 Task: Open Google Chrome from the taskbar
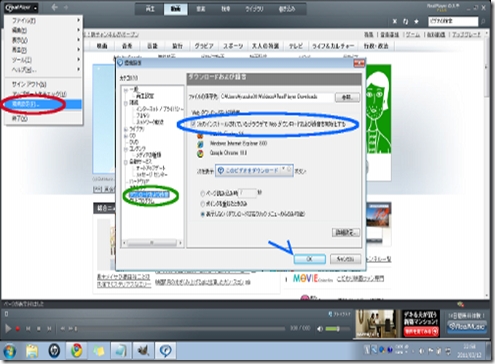[76, 351]
